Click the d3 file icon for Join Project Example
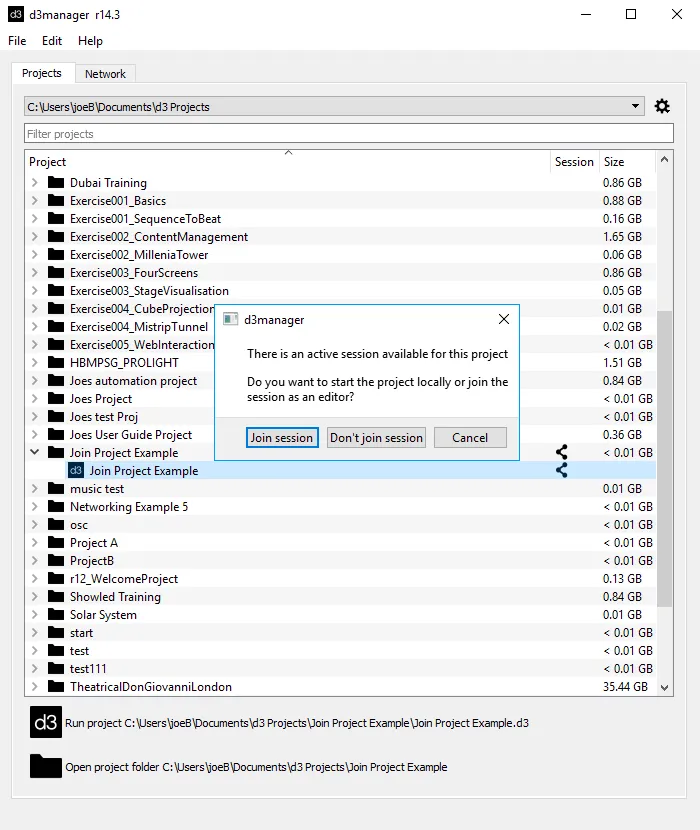This screenshot has width=700, height=830. [76, 470]
